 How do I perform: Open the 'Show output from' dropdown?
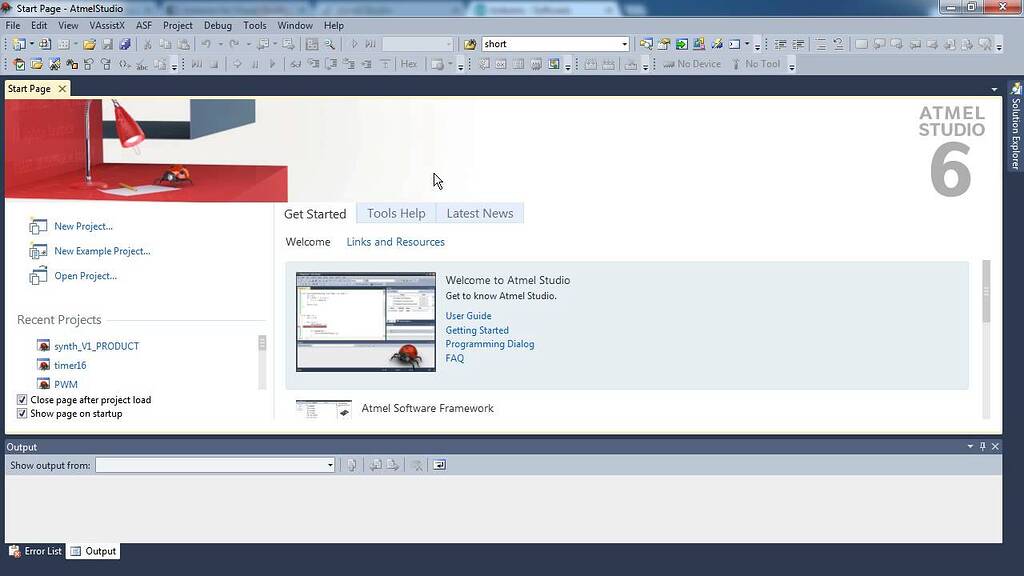click(330, 465)
